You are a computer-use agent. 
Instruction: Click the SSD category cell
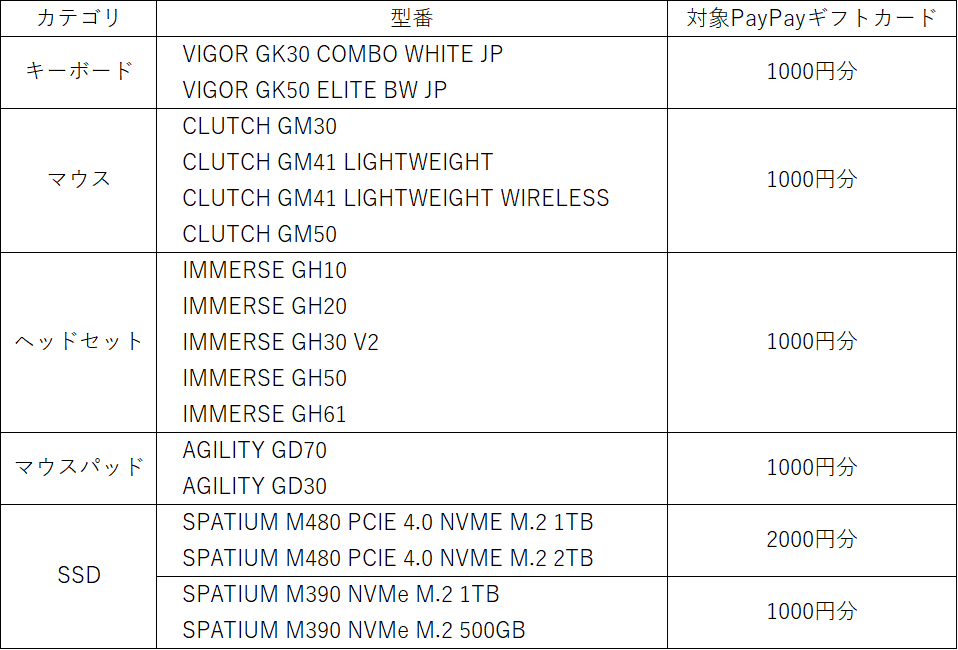click(79, 576)
